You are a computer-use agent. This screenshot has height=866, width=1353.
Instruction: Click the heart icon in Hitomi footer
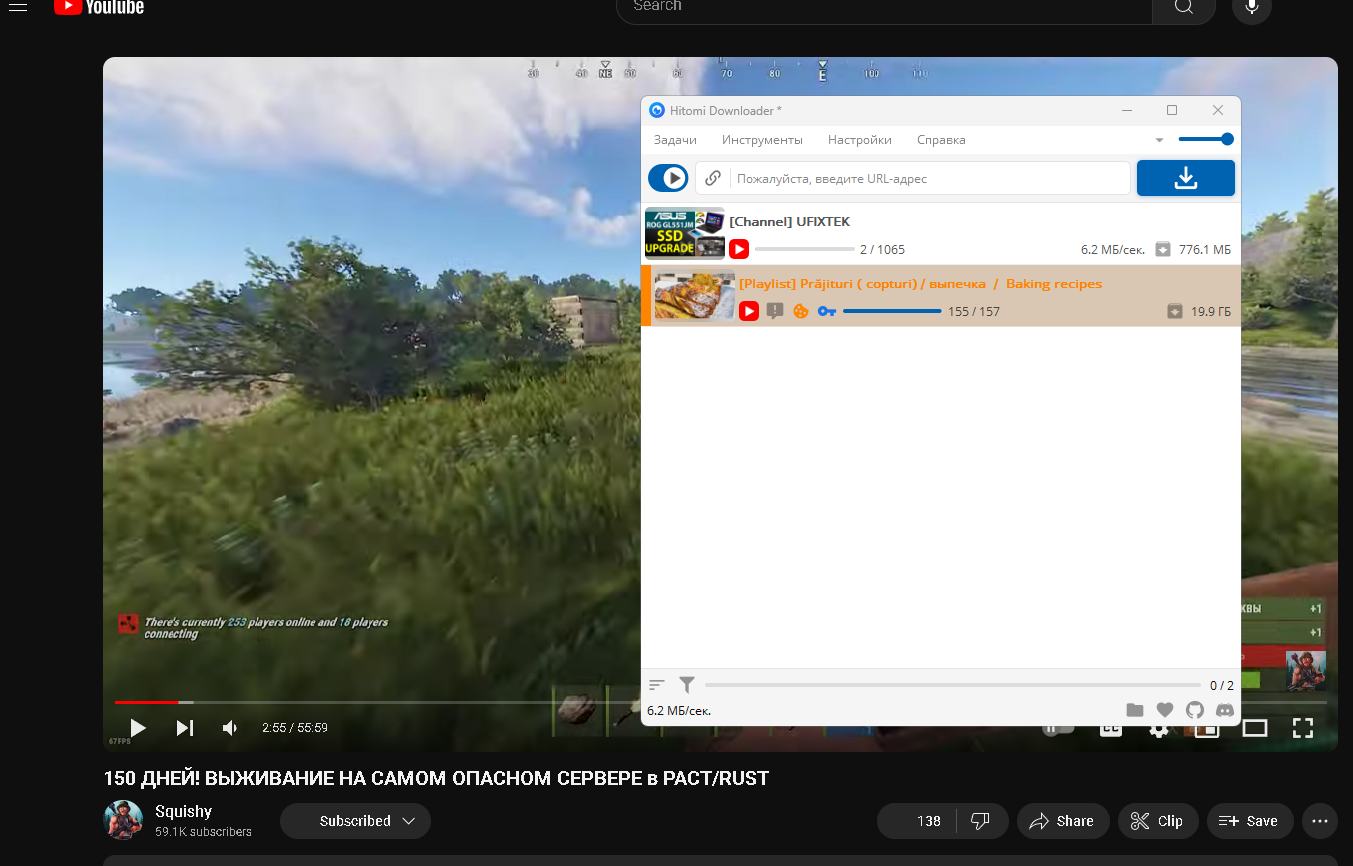click(1165, 710)
